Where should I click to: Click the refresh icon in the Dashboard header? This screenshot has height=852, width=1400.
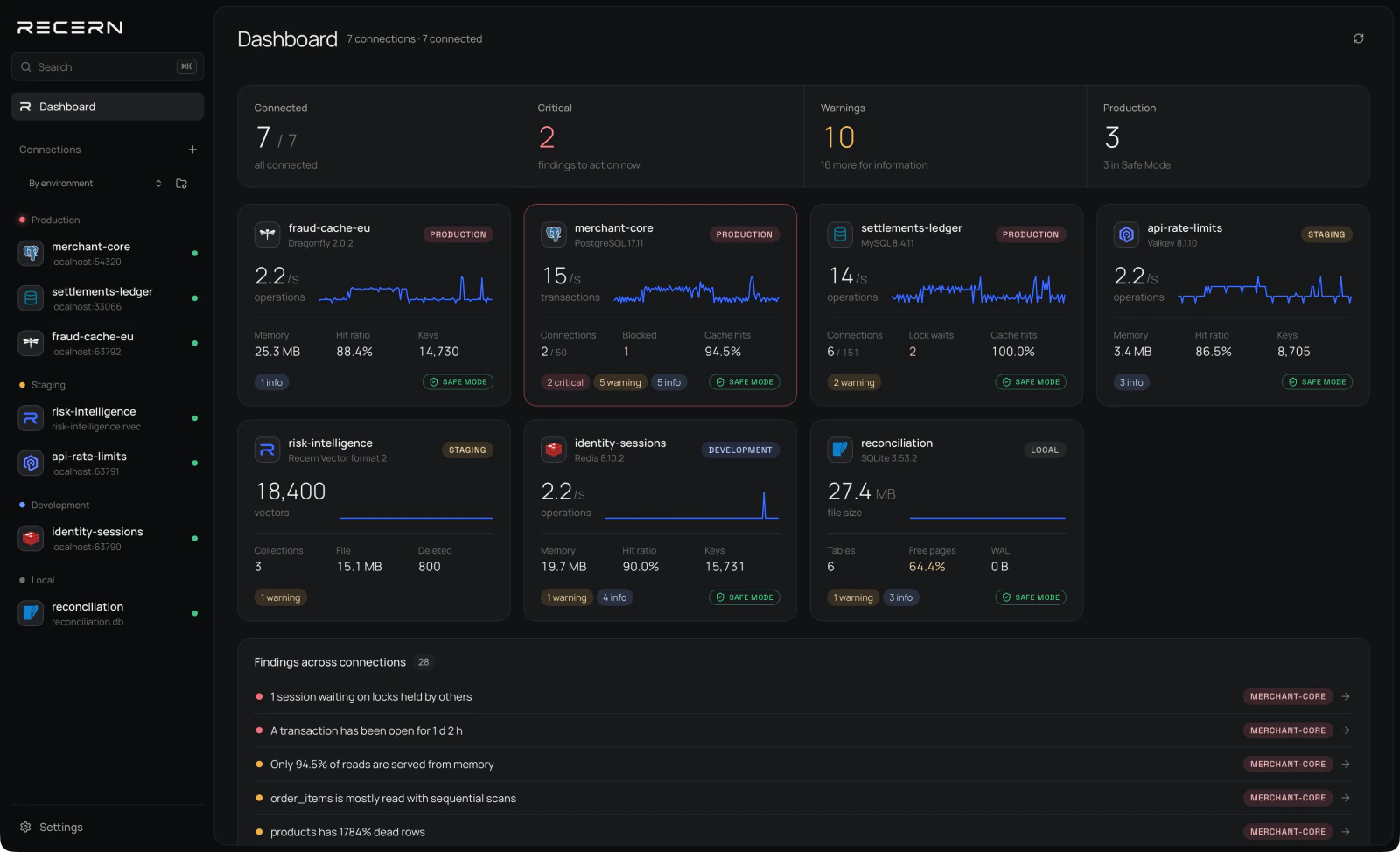click(1358, 38)
